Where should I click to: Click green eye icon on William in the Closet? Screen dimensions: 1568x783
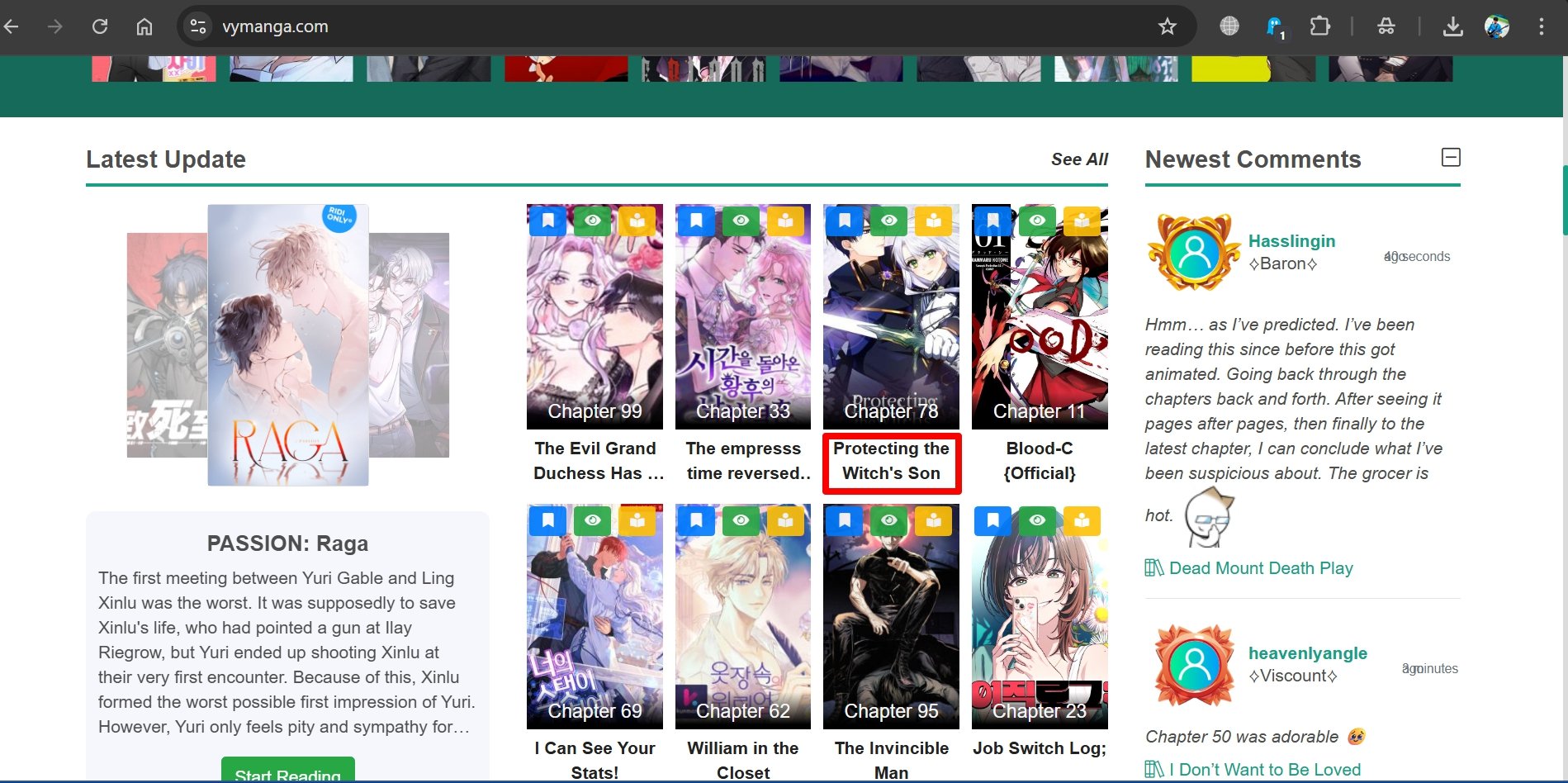[x=741, y=520]
